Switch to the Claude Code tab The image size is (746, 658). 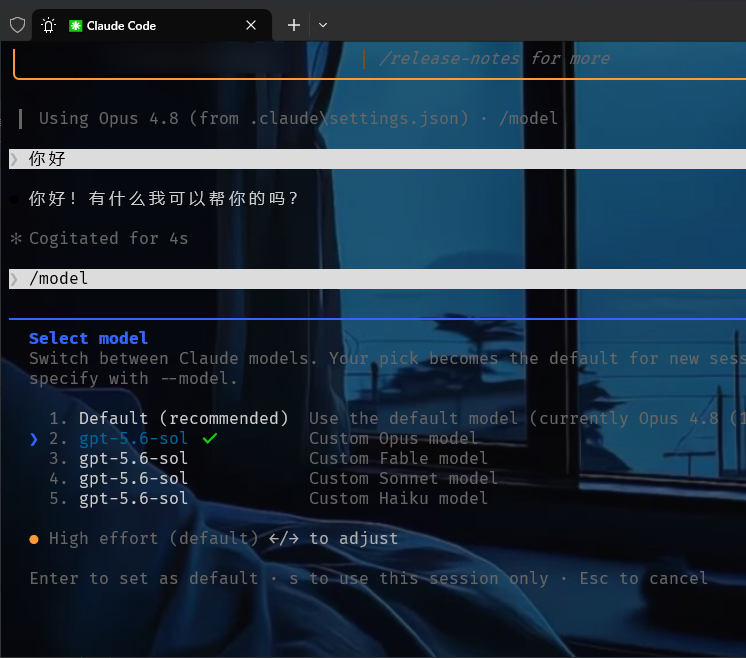(152, 26)
